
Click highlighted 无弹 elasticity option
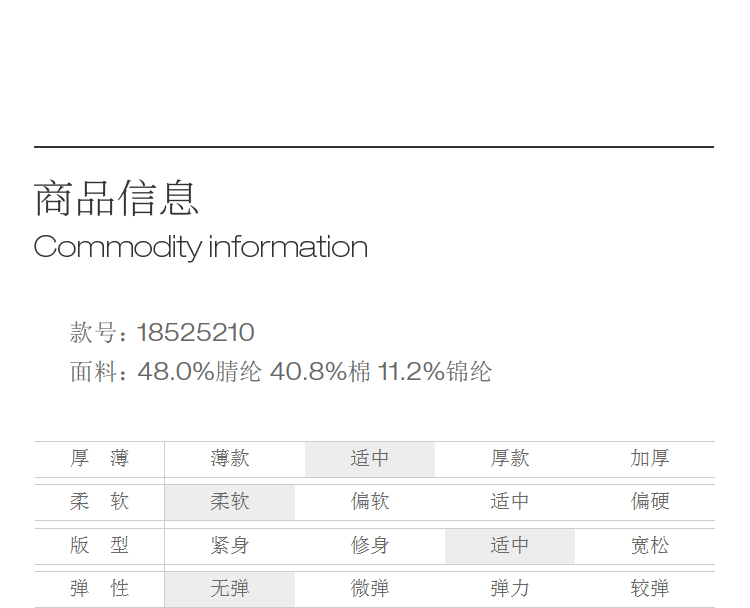coord(230,589)
